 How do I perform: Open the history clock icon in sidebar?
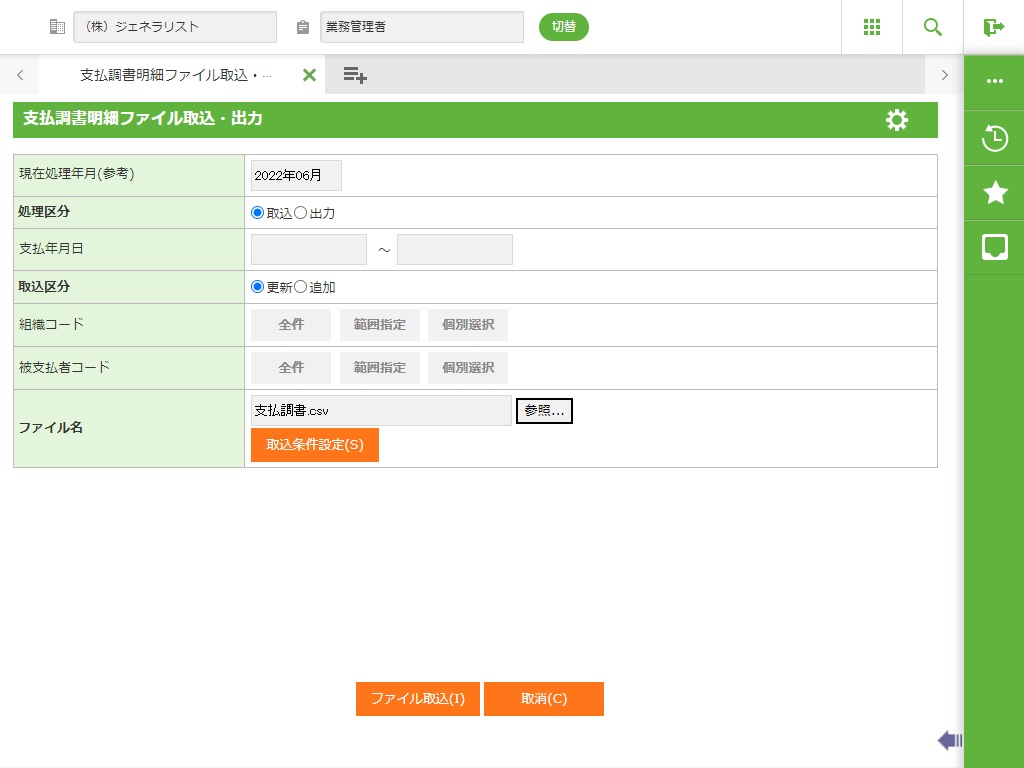[x=994, y=138]
